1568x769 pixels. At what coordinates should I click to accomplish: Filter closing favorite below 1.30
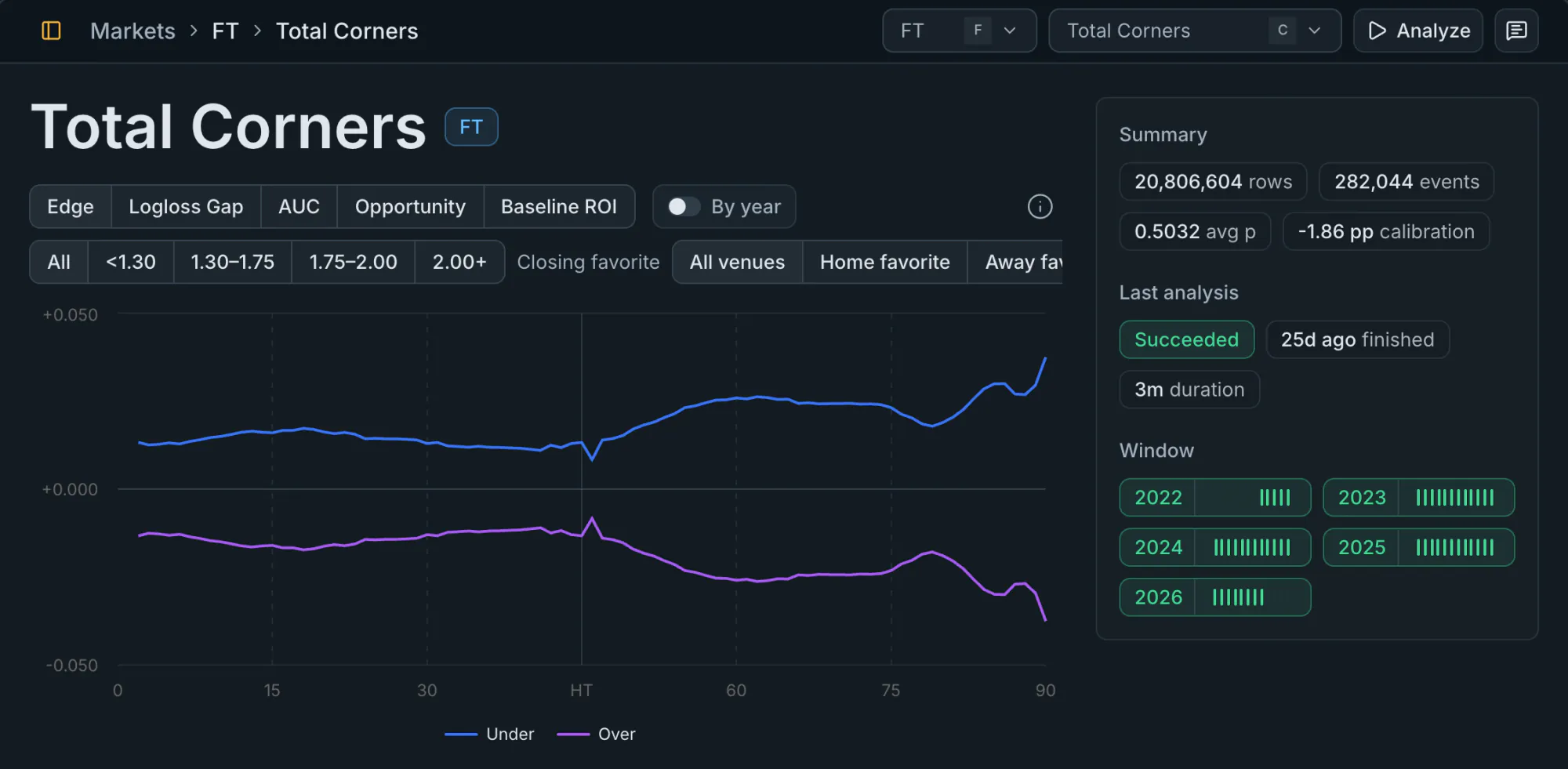131,262
